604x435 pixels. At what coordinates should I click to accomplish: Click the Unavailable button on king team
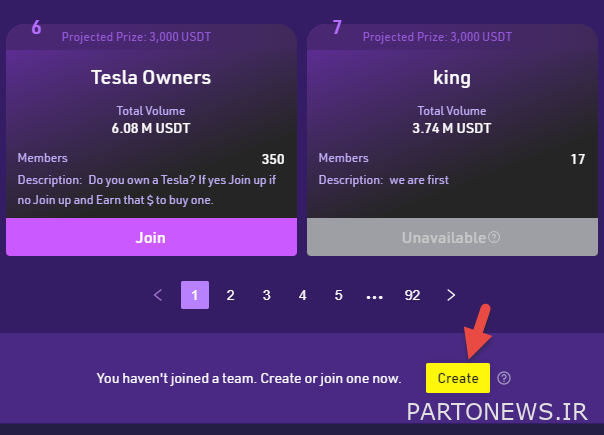452,237
